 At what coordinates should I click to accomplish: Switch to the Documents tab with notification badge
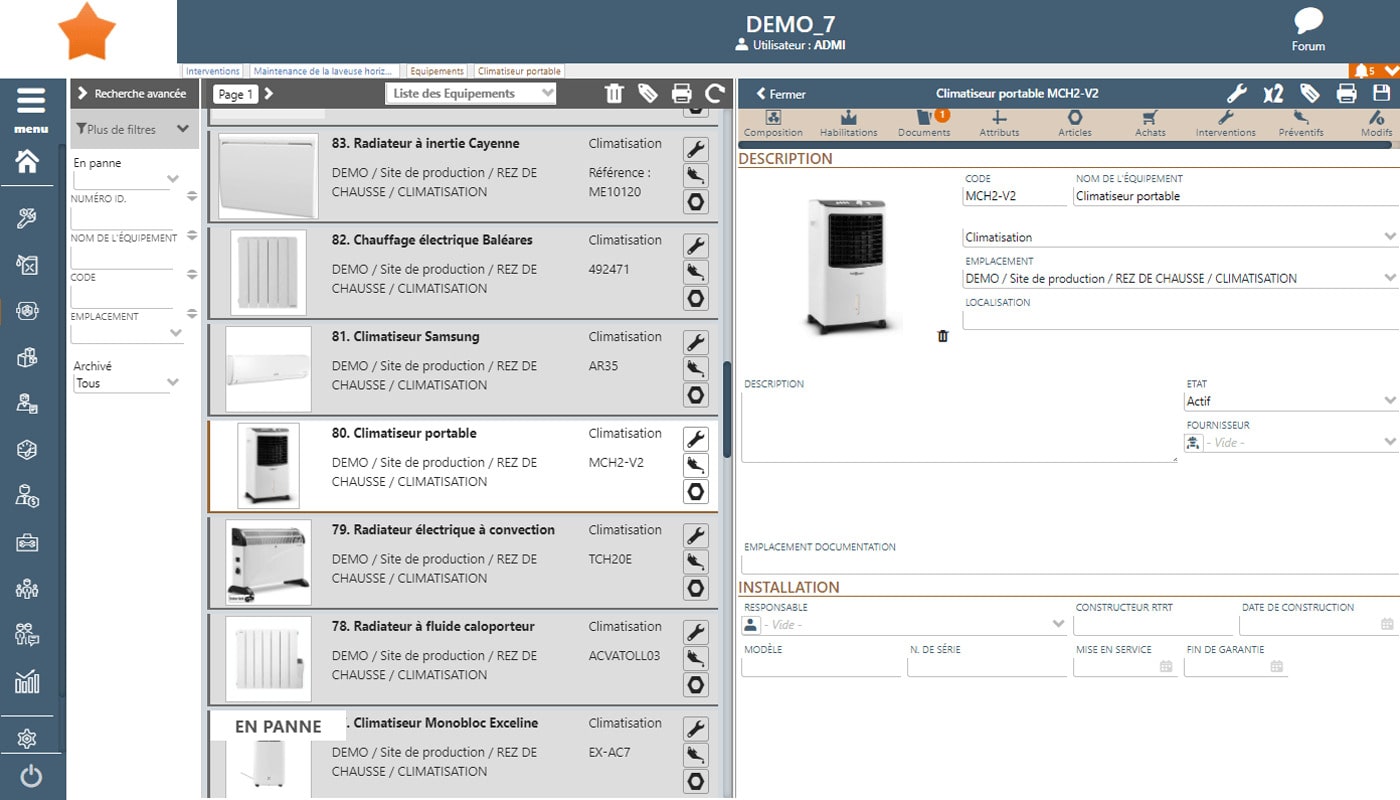point(924,122)
